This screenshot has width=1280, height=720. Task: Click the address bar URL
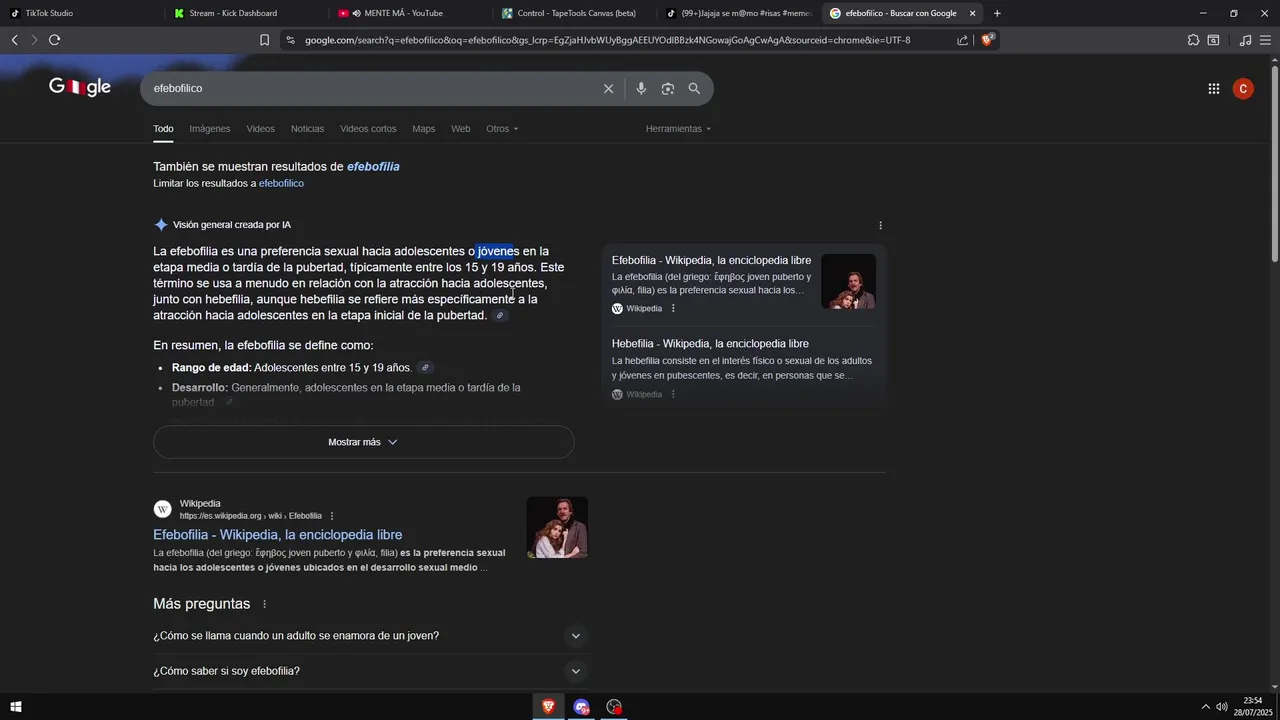(x=607, y=40)
